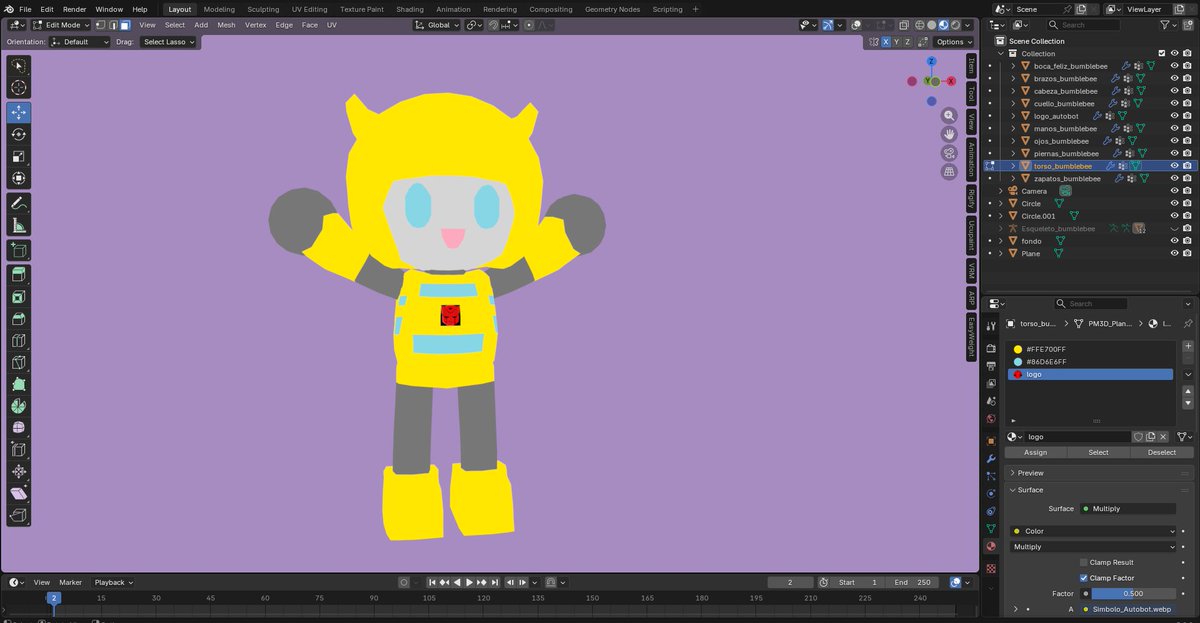Click the Assign material button
The width and height of the screenshot is (1200, 623).
[1036, 452]
